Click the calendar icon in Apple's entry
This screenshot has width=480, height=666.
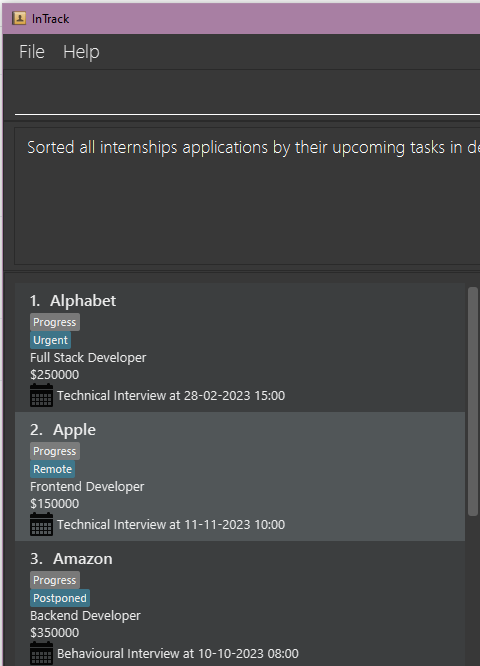click(x=42, y=524)
